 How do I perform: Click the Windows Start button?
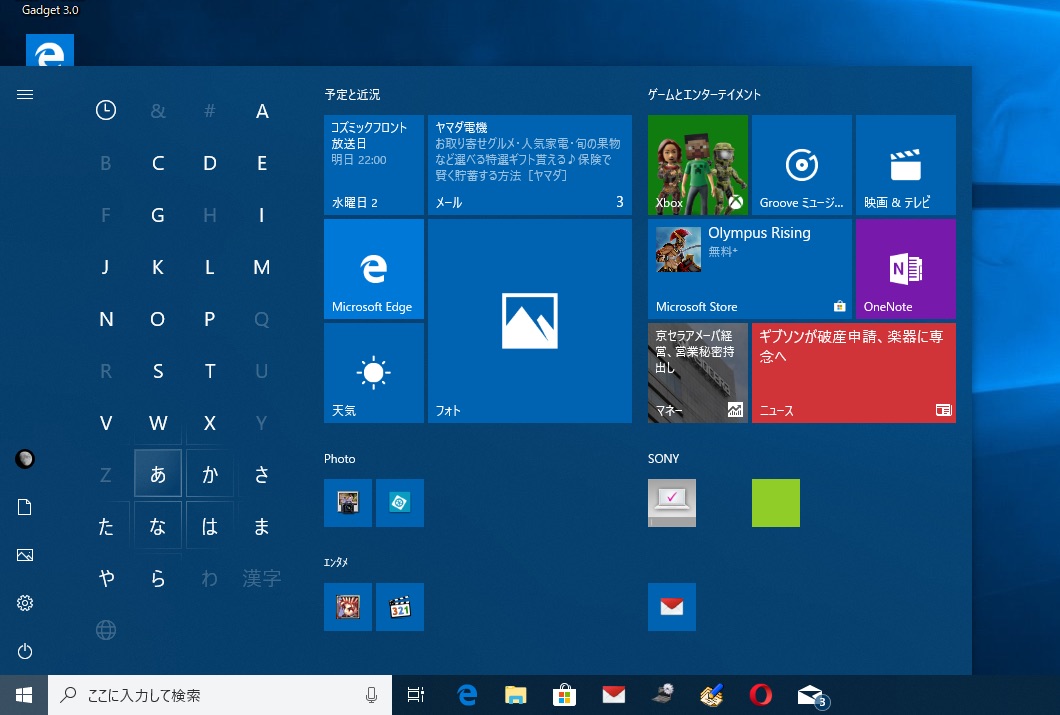pyautogui.click(x=24, y=695)
